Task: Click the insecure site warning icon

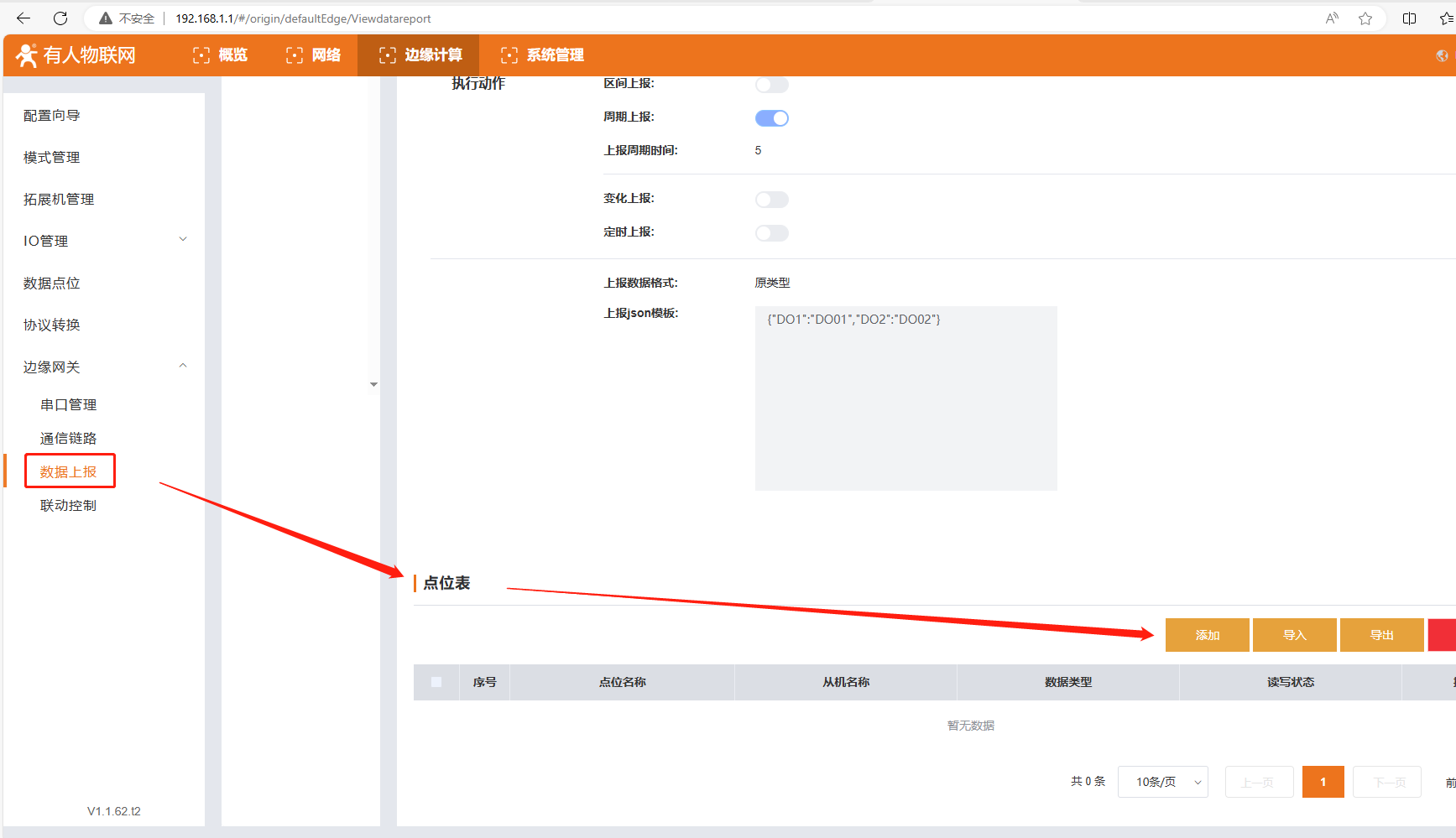Action: (106, 18)
